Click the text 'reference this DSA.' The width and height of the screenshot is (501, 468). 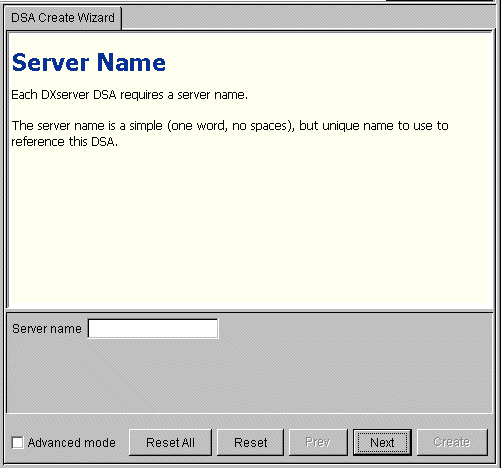click(x=65, y=142)
